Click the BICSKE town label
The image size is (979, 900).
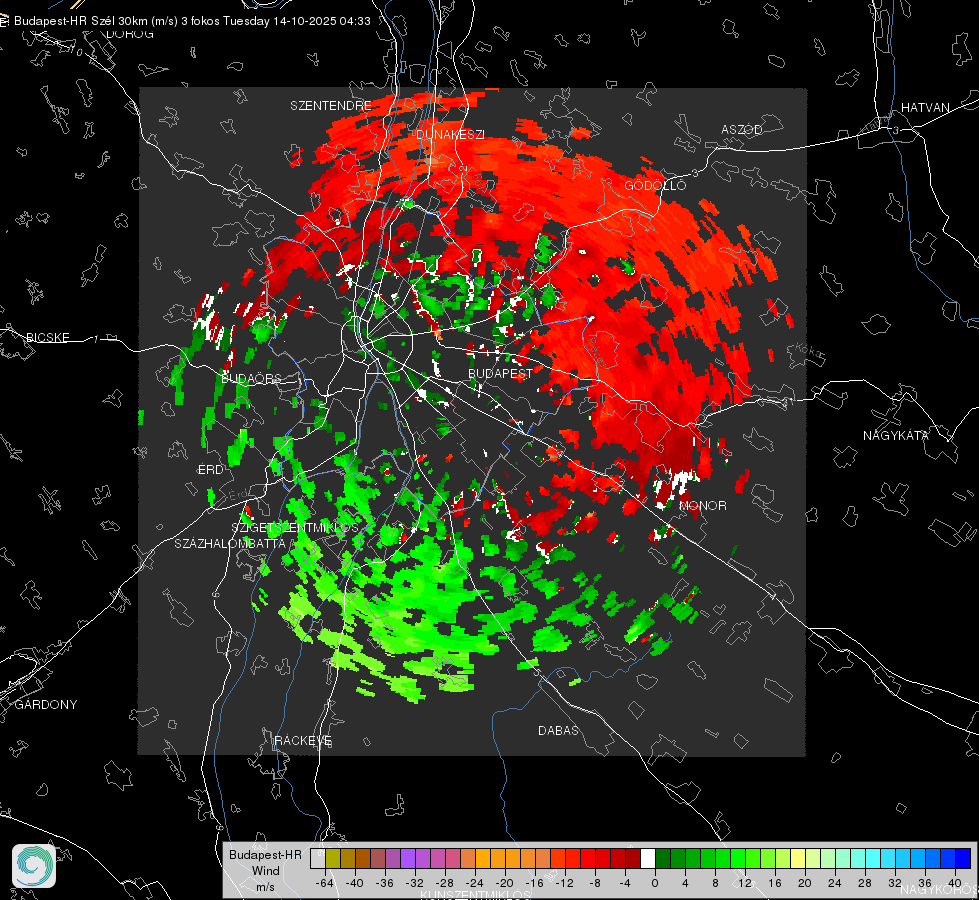click(x=47, y=337)
